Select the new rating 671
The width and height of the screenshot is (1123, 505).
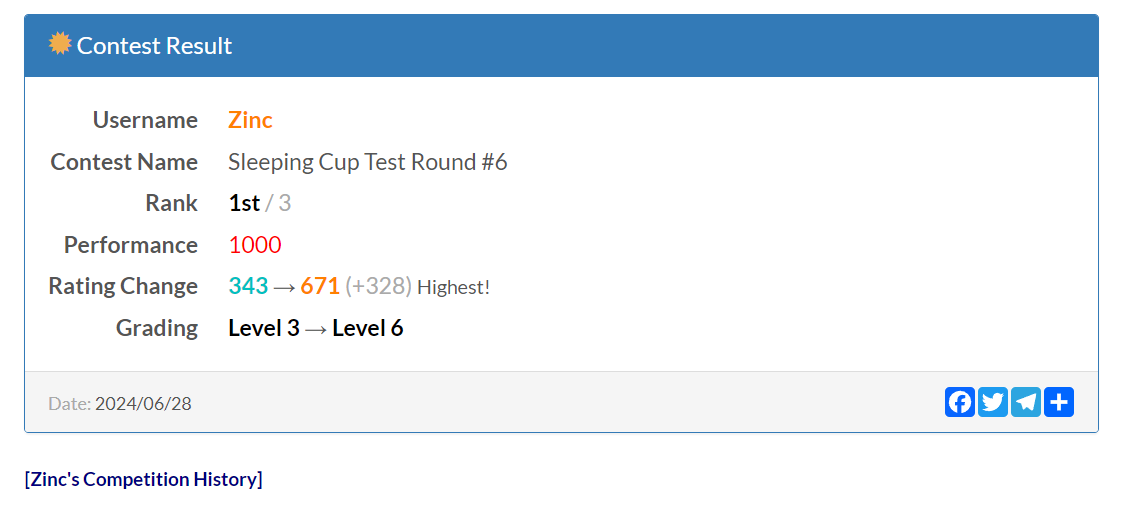(x=320, y=286)
